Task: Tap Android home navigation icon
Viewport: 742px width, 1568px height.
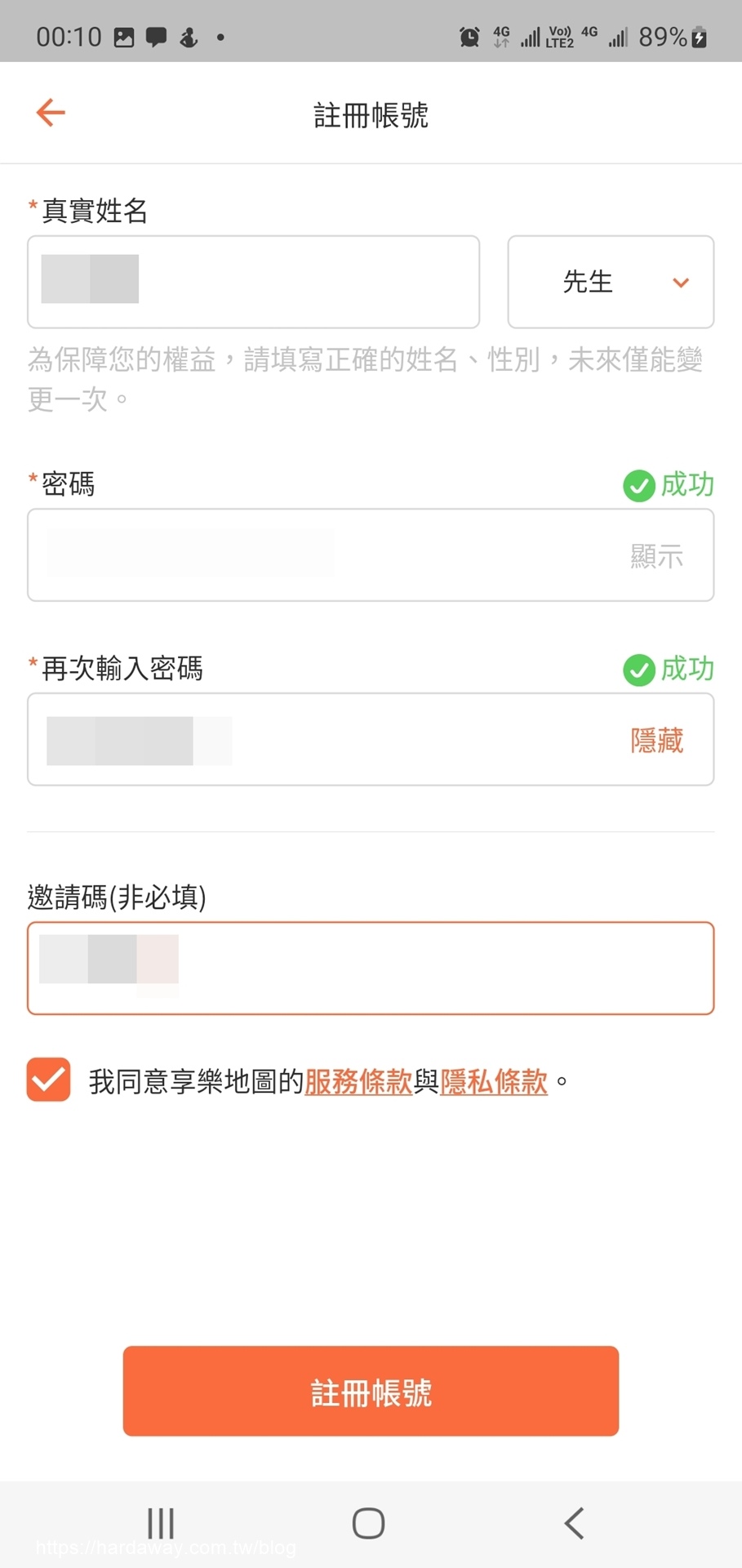Action: pyautogui.click(x=368, y=1523)
